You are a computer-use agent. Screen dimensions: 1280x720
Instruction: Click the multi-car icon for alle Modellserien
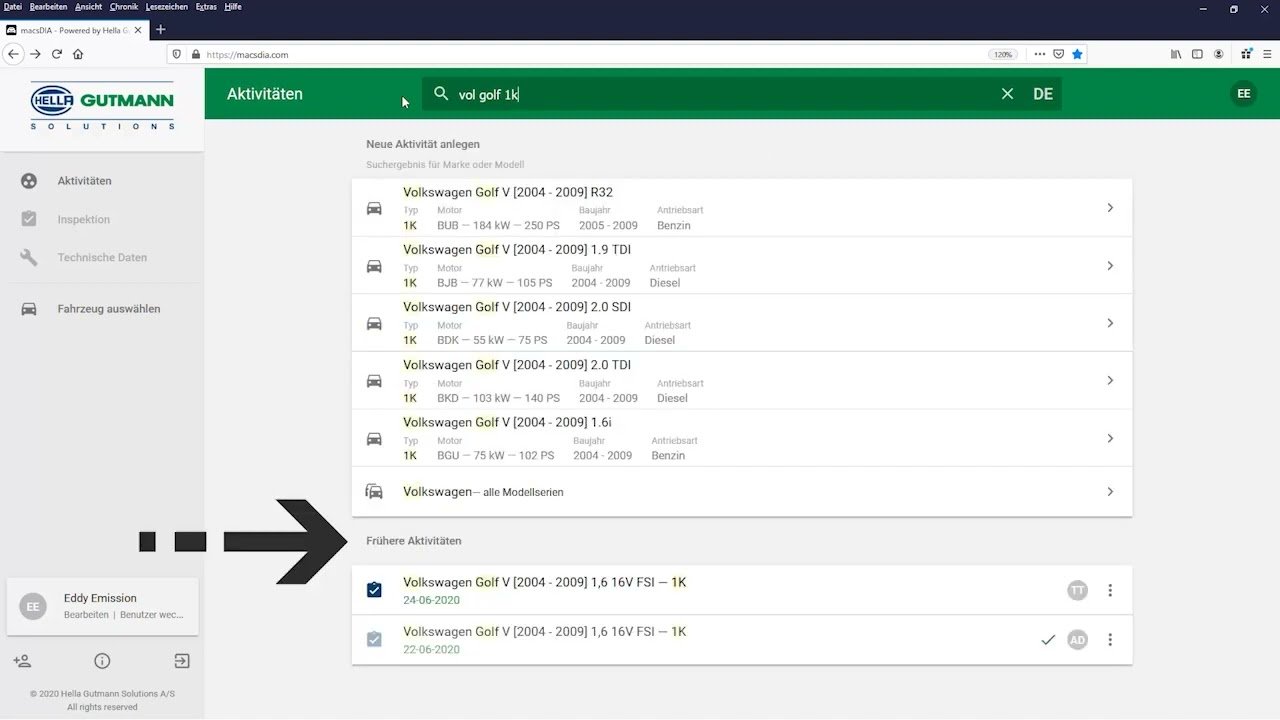[374, 492]
